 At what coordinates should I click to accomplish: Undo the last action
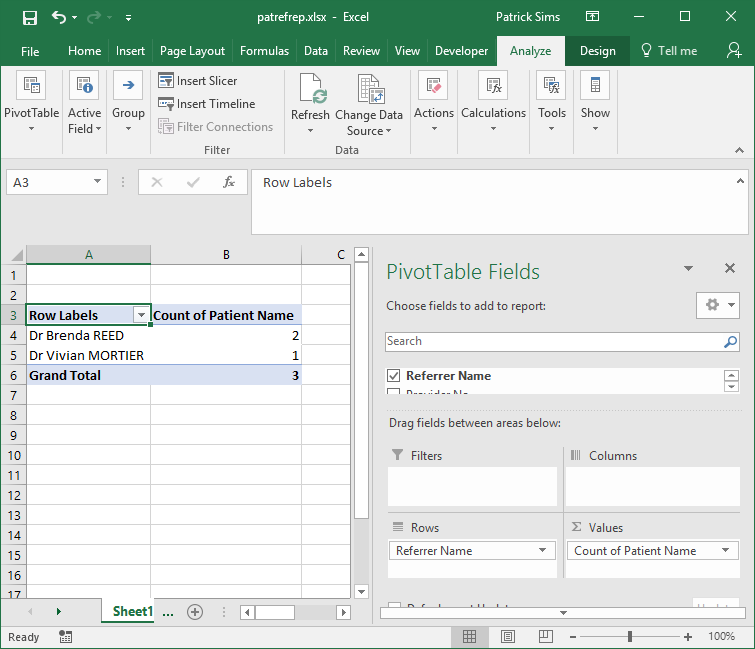[x=59, y=18]
